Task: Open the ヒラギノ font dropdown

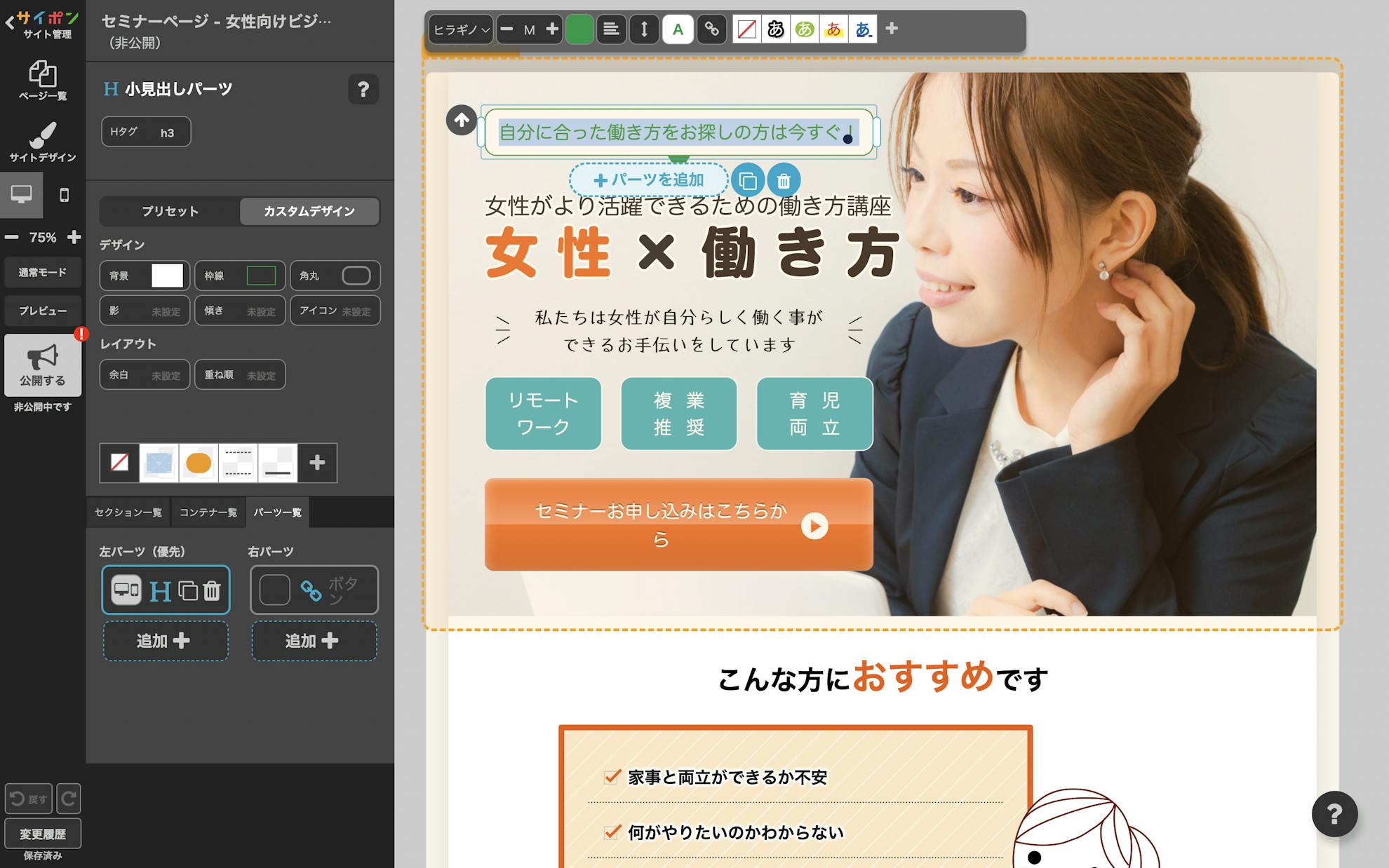Action: [x=460, y=29]
